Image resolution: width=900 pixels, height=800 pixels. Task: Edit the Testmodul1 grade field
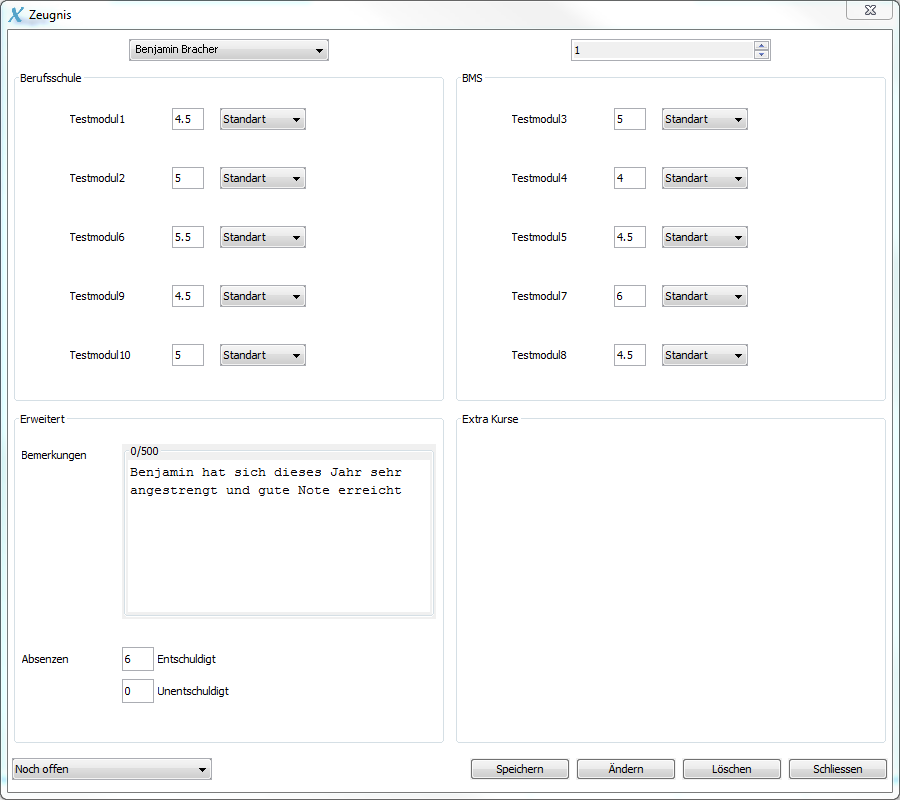(188, 119)
